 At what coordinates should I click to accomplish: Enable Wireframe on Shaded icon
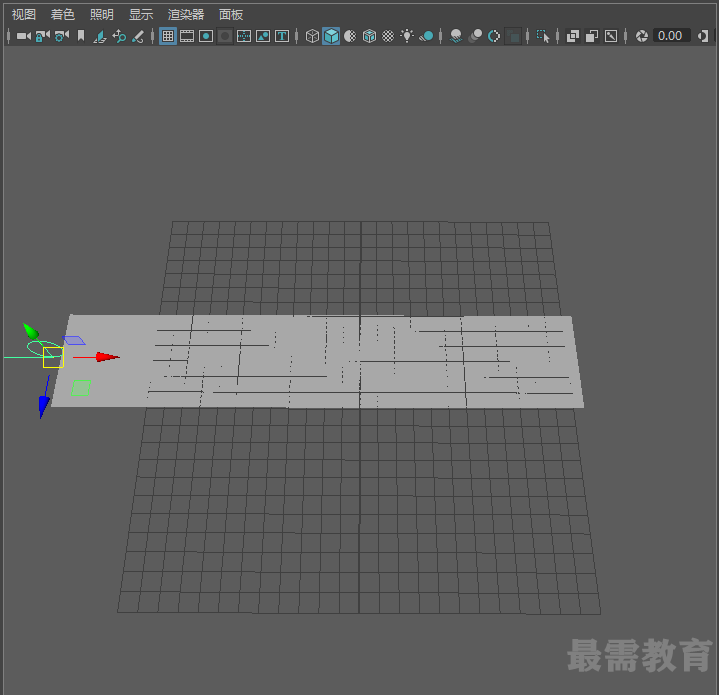[x=369, y=36]
